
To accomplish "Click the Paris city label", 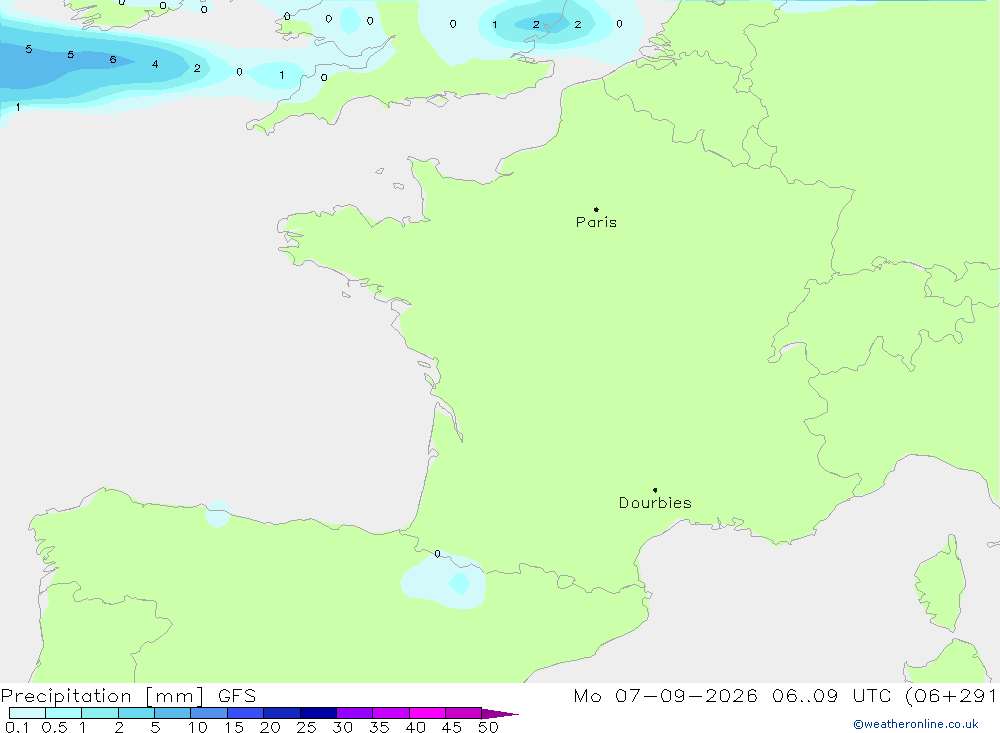I will tap(596, 222).
